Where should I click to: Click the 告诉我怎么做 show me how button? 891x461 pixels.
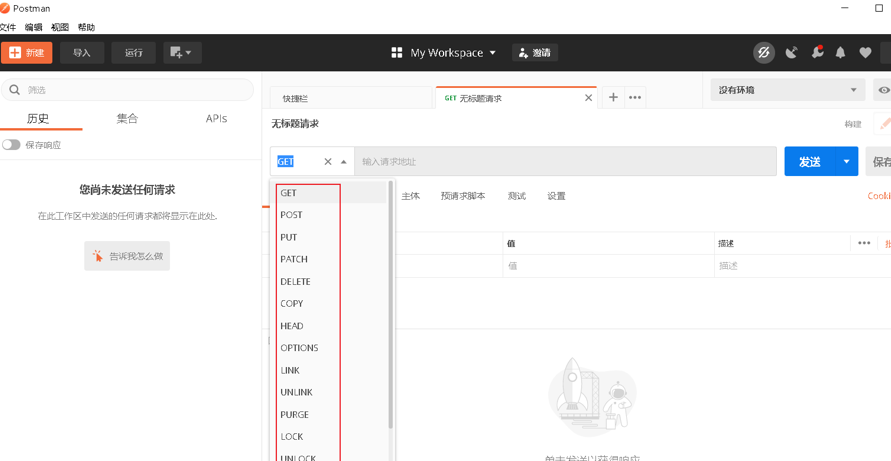pyautogui.click(x=127, y=256)
